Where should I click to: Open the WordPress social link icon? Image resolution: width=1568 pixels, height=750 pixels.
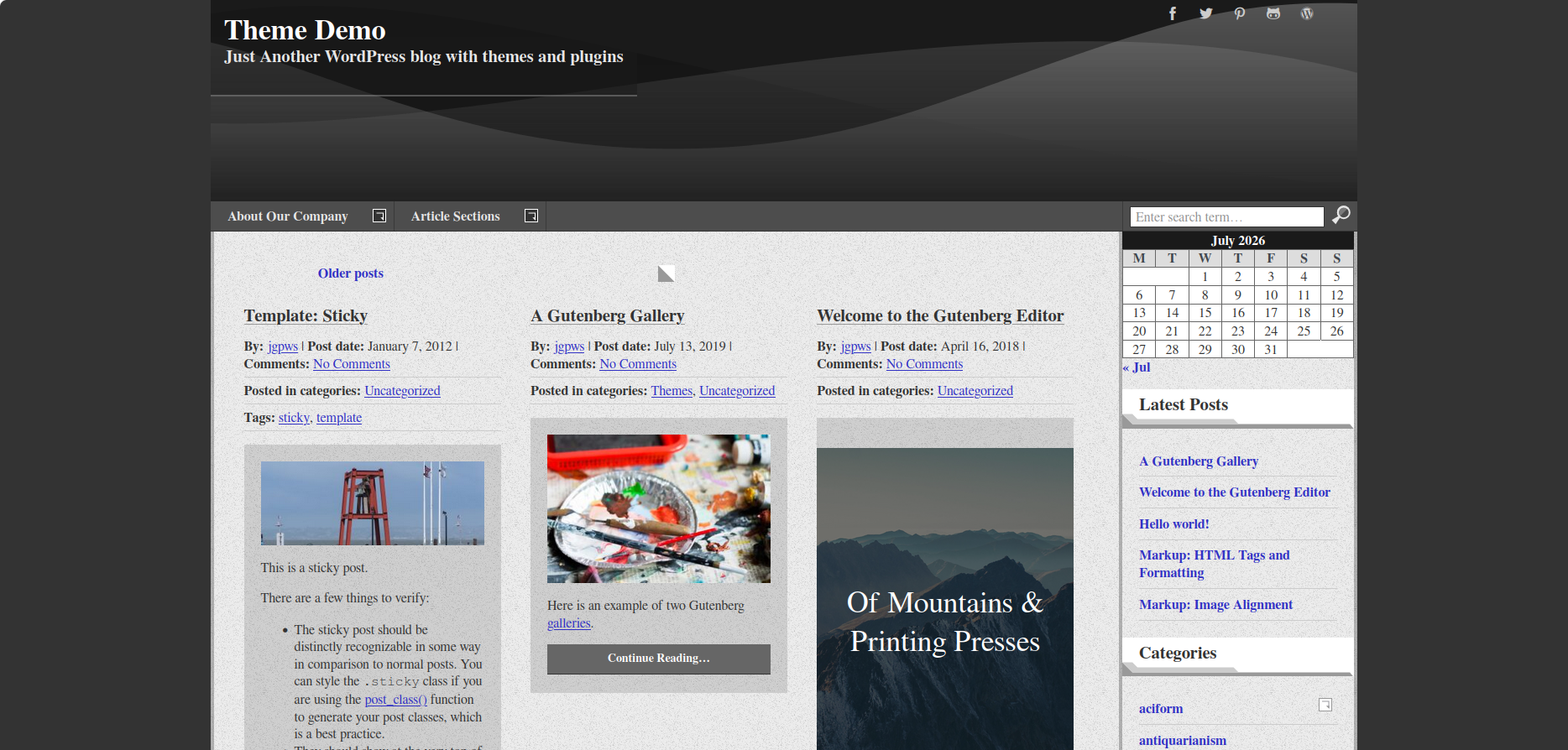pos(1307,13)
